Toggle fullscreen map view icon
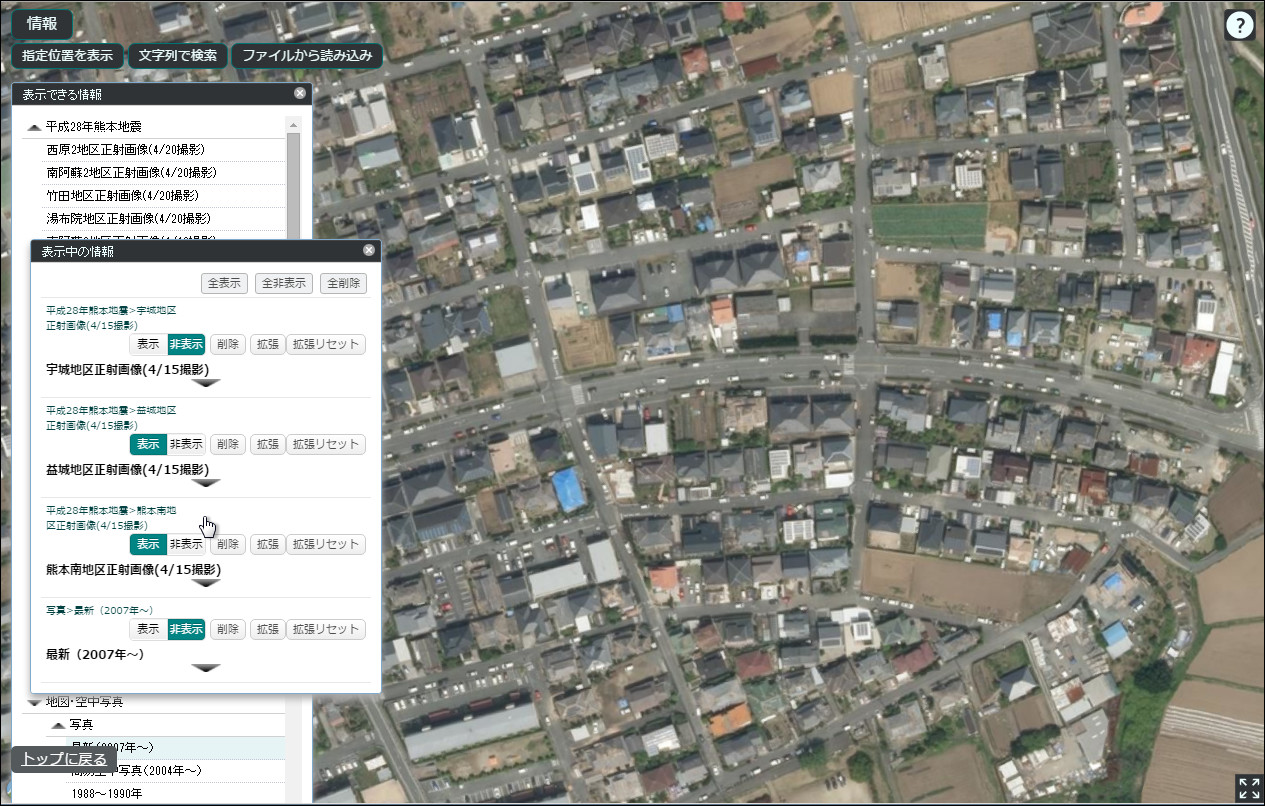Viewport: 1265px width, 806px height. [1248, 787]
